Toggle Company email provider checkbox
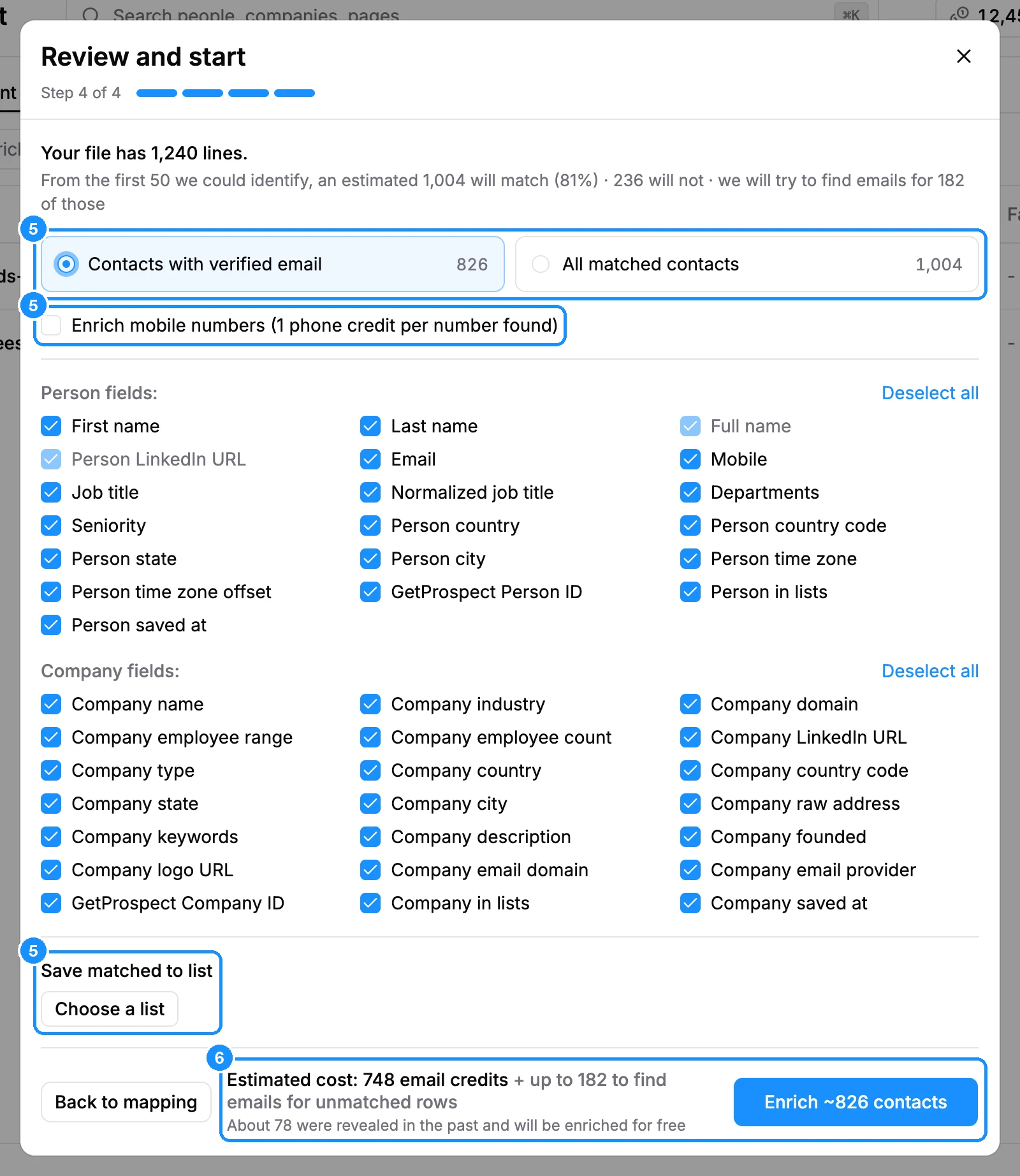 click(x=690, y=870)
